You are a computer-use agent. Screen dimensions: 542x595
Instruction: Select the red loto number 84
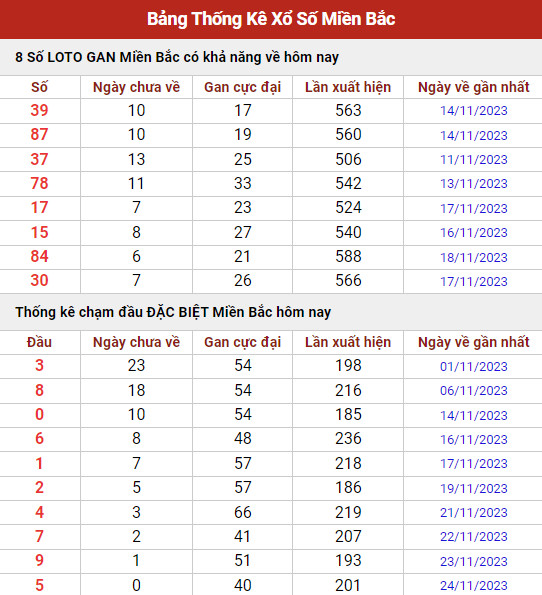coord(39,257)
